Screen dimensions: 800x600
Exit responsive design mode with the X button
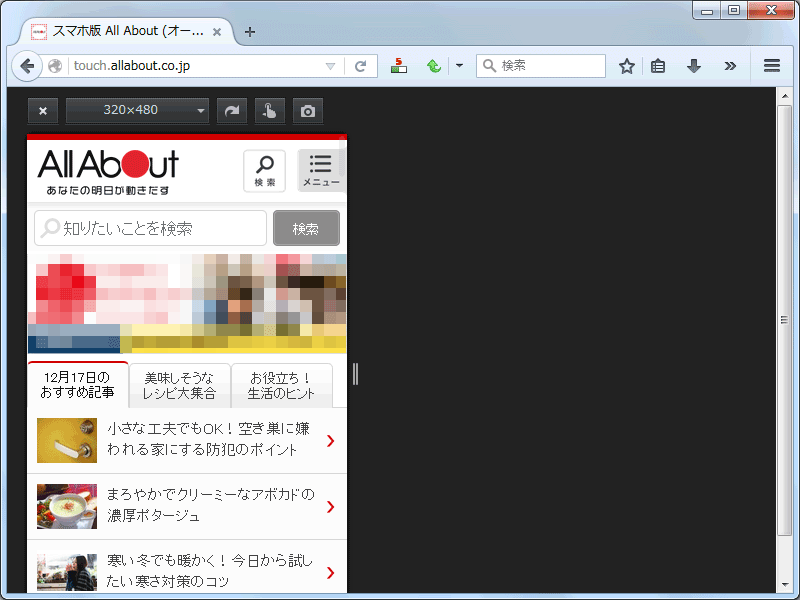(42, 111)
